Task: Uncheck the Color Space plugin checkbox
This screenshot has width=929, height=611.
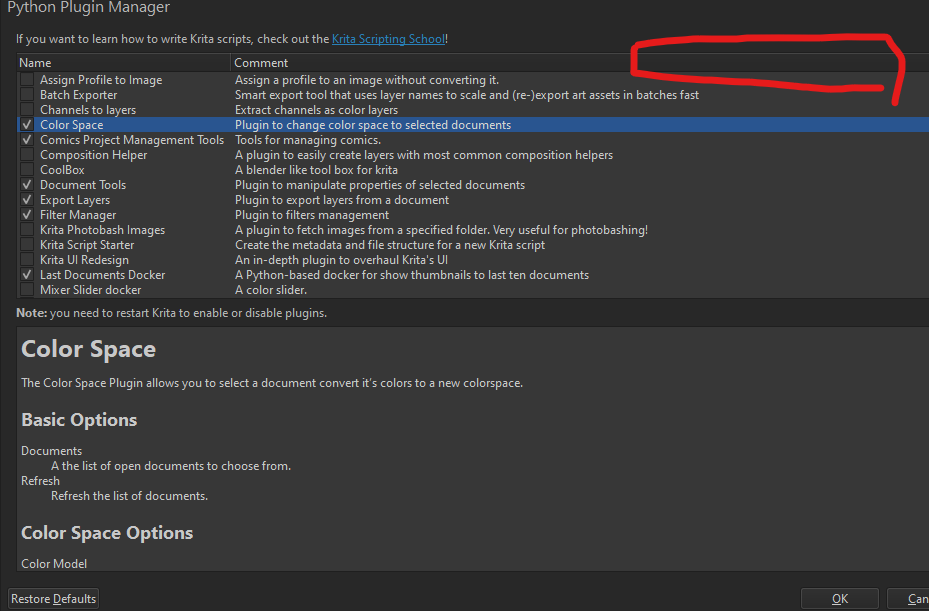Action: [27, 125]
